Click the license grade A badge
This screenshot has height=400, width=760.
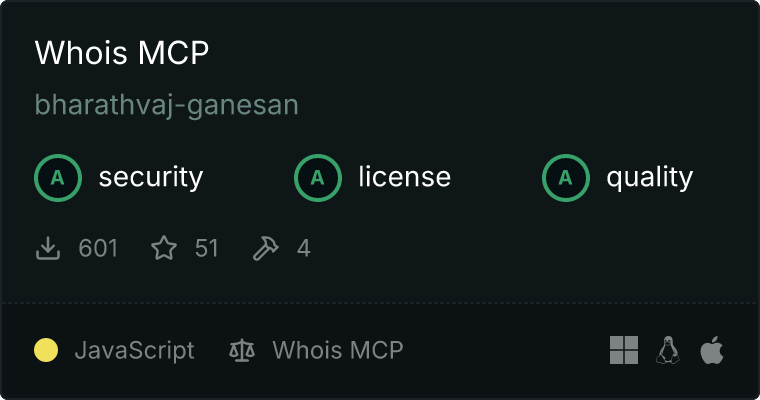click(x=318, y=178)
